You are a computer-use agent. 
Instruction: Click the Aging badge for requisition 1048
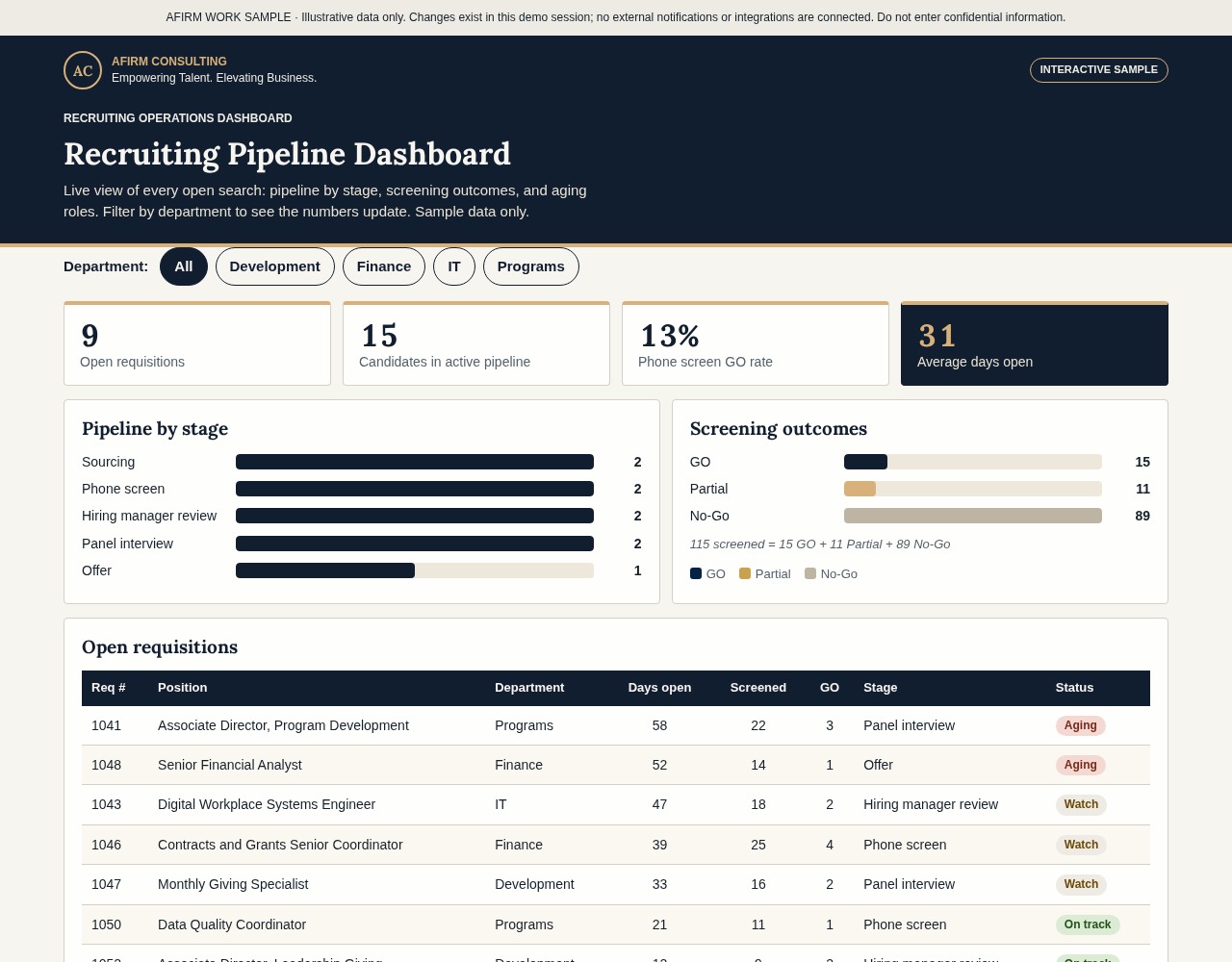(x=1080, y=765)
